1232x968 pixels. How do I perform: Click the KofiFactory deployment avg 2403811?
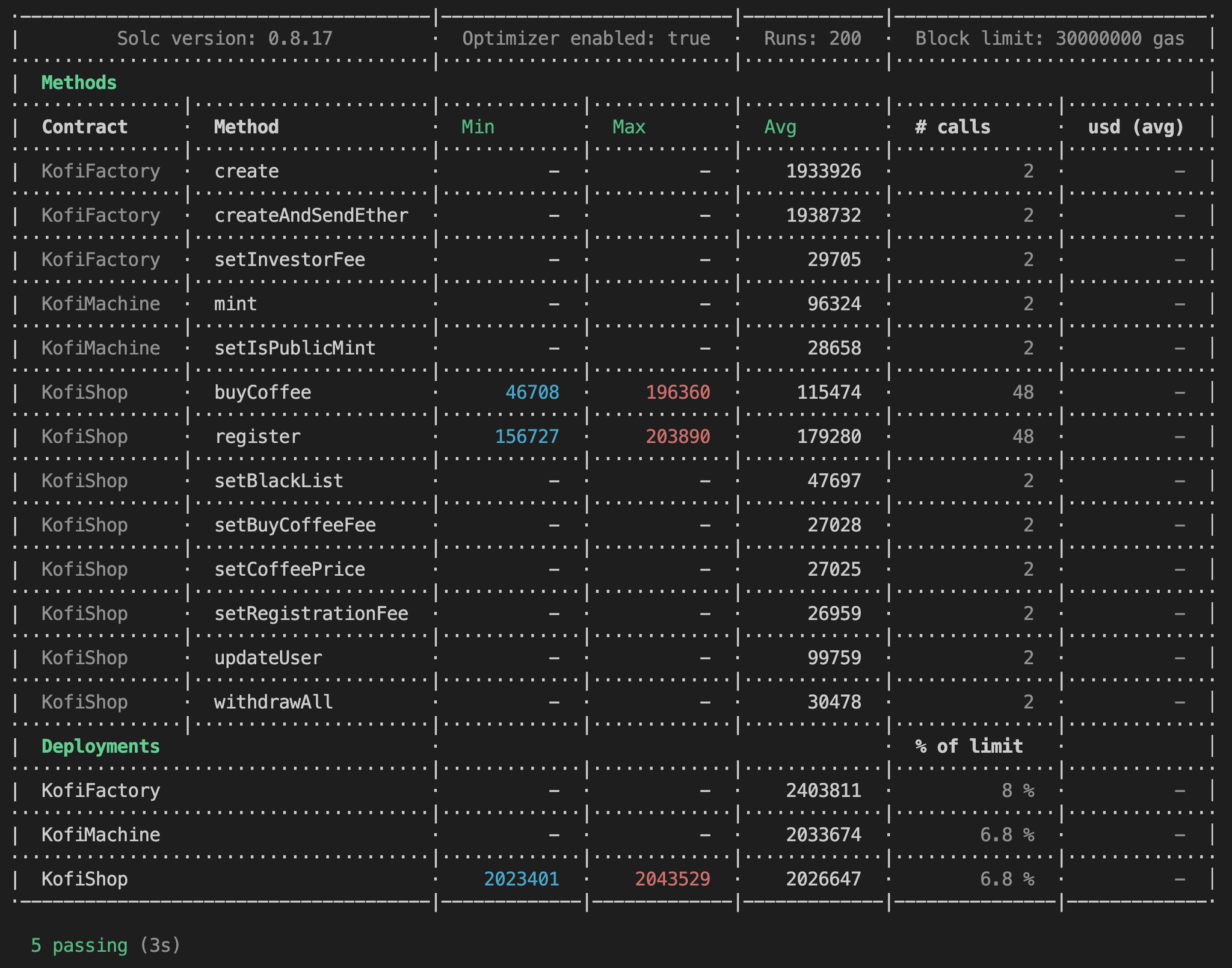(x=824, y=791)
